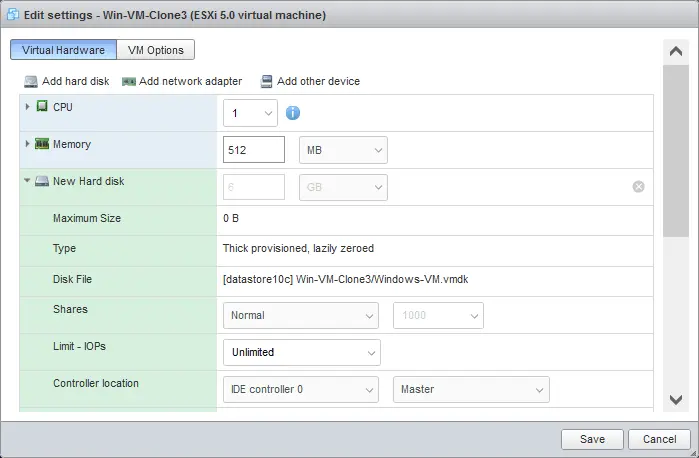Viewport: 699px width, 458px height.
Task: Click the Edit settings window title text
Action: click(175, 15)
